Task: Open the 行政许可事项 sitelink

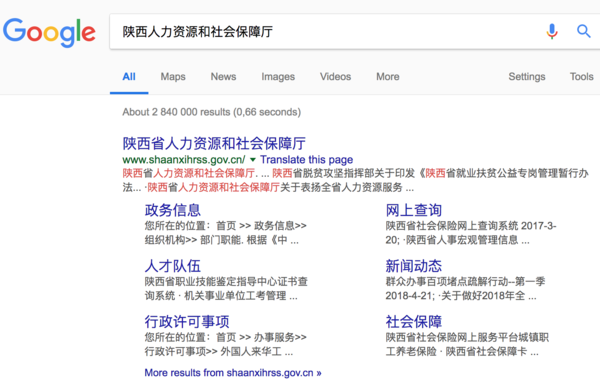Action: (x=187, y=322)
